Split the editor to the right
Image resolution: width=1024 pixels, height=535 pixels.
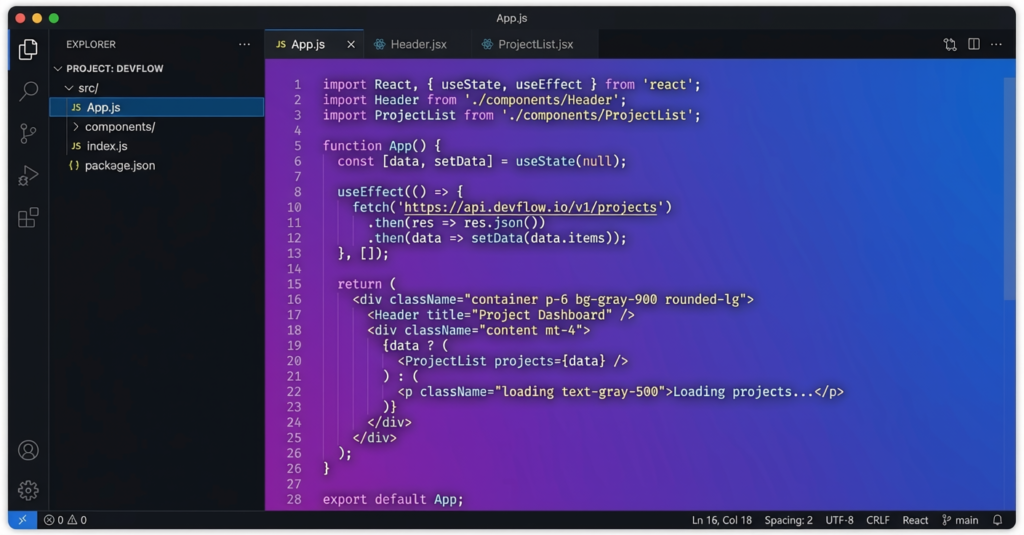[974, 44]
